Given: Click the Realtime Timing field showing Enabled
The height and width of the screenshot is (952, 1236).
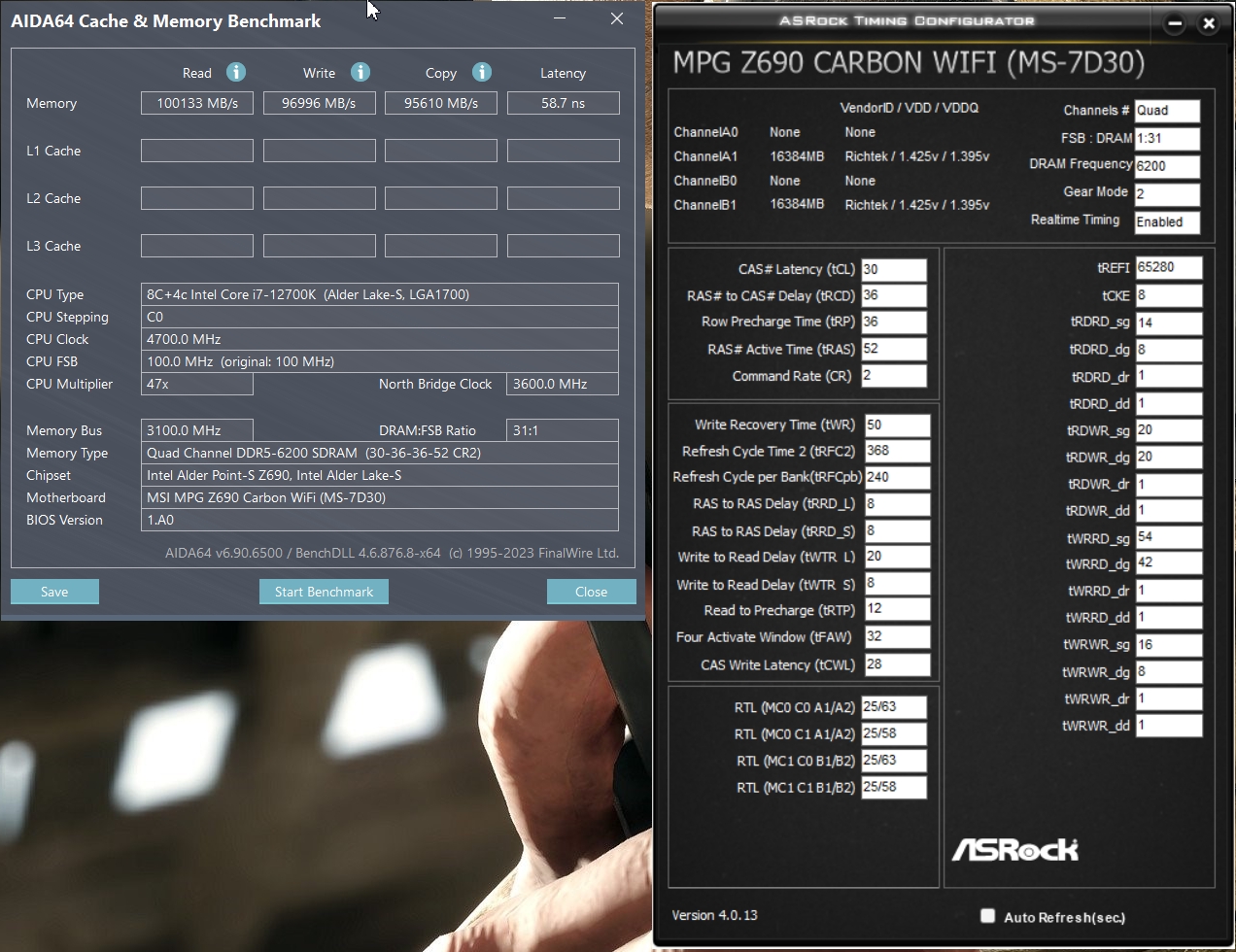Looking at the screenshot, I should coord(1167,221).
